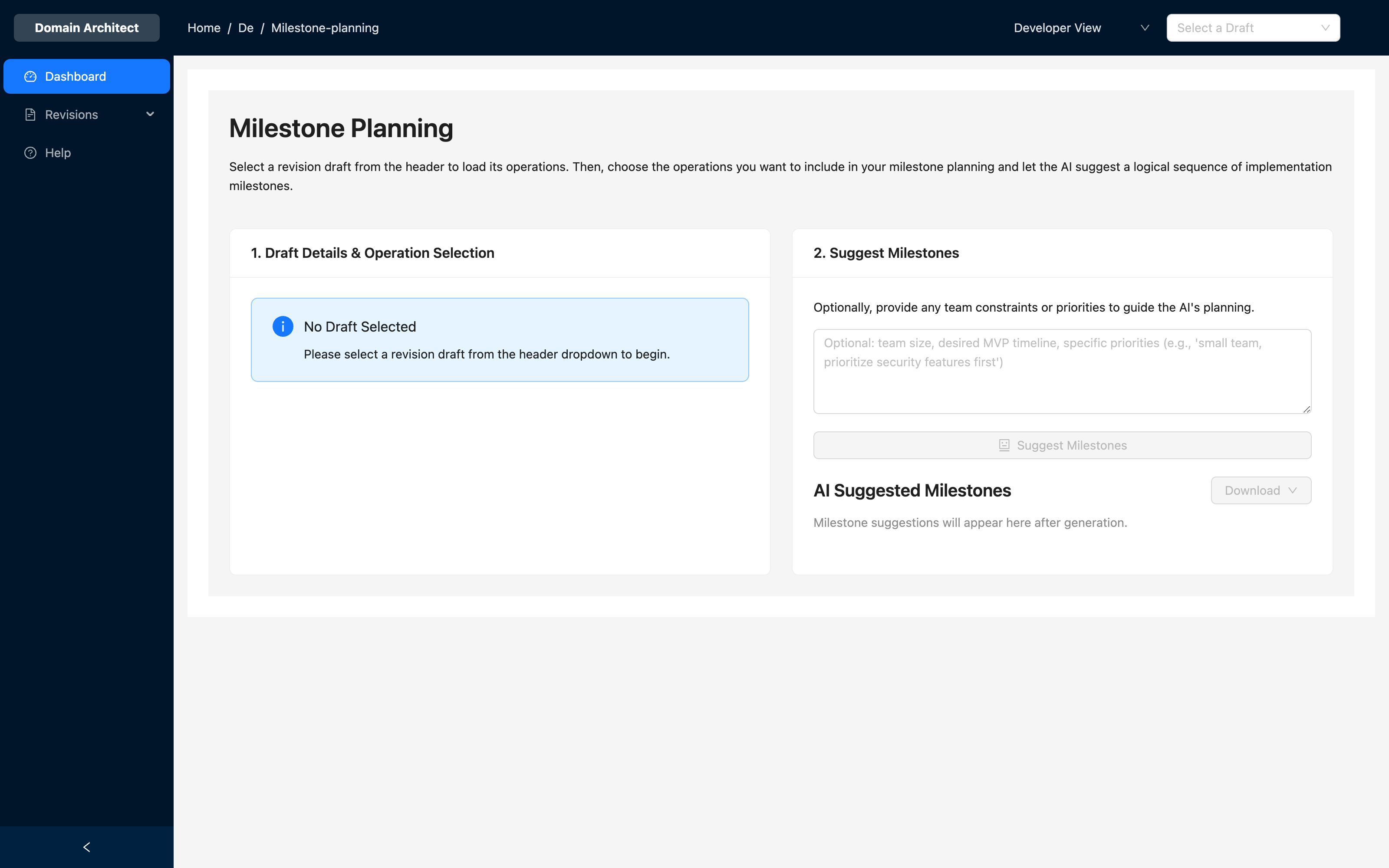This screenshot has height=868, width=1389.
Task: Select the Dashboard menu item
Action: (75, 76)
